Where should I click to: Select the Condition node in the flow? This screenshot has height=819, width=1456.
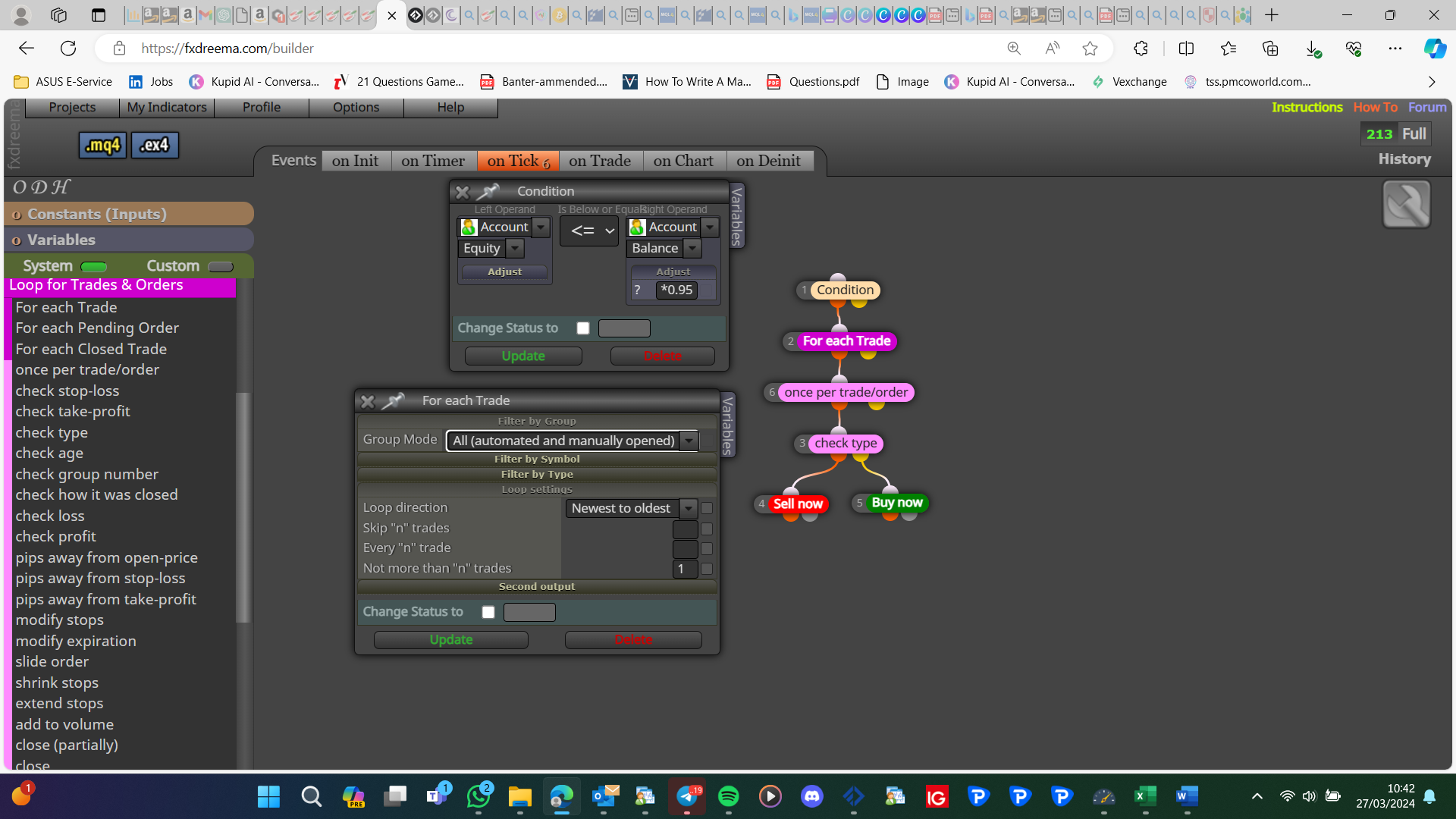tap(845, 290)
